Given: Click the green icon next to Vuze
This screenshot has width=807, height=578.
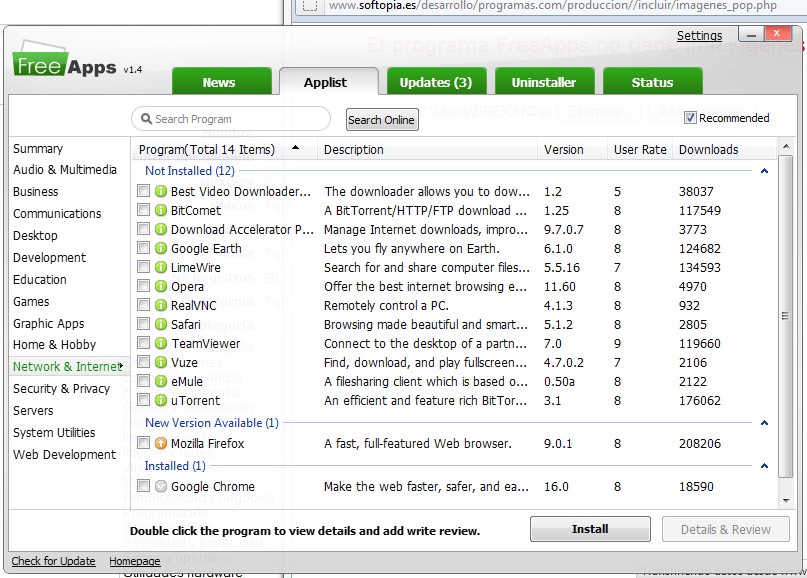Looking at the screenshot, I should click(x=161, y=362).
